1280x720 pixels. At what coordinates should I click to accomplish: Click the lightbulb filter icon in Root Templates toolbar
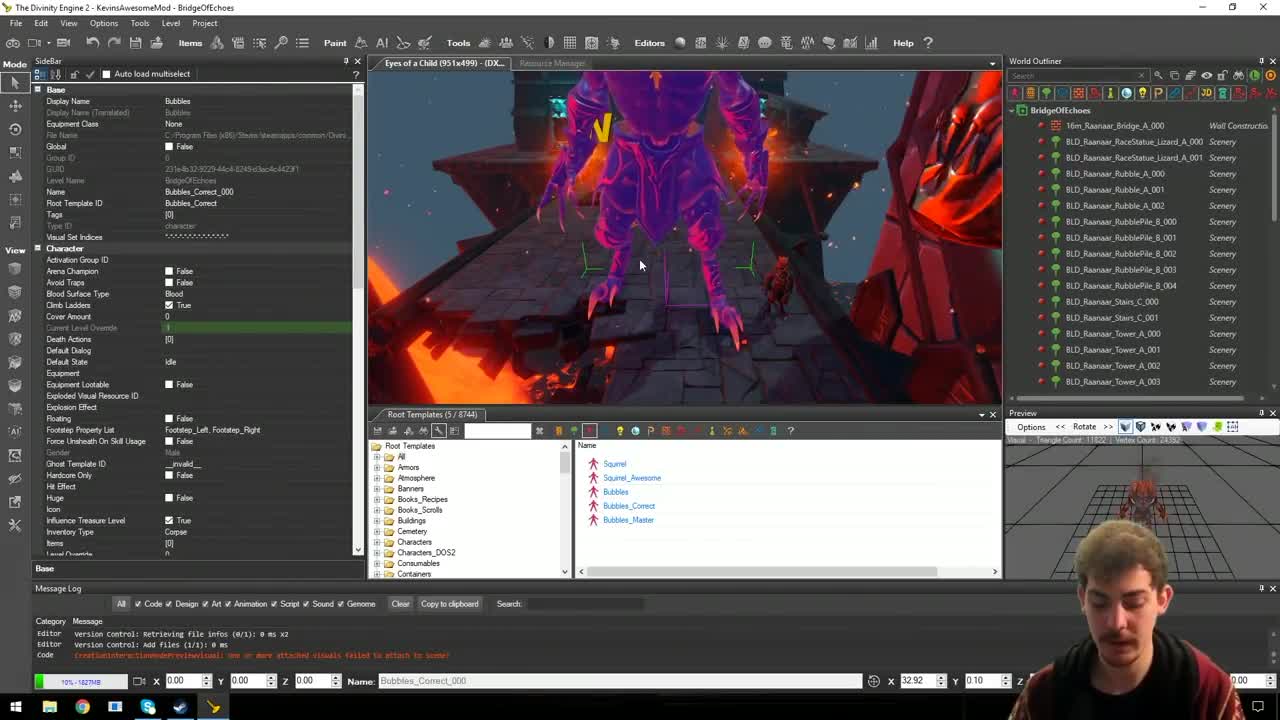[x=620, y=431]
